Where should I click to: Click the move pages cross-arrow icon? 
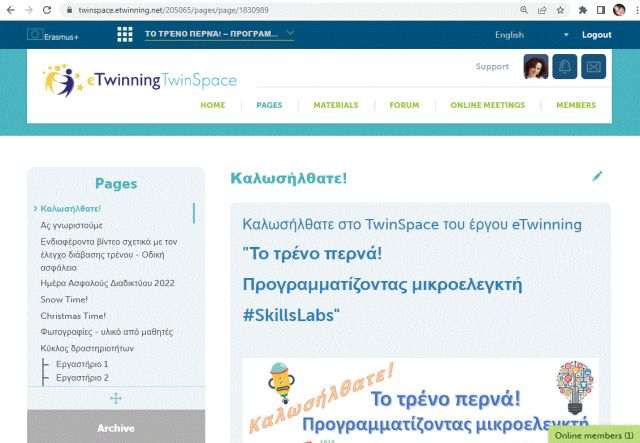[116, 398]
